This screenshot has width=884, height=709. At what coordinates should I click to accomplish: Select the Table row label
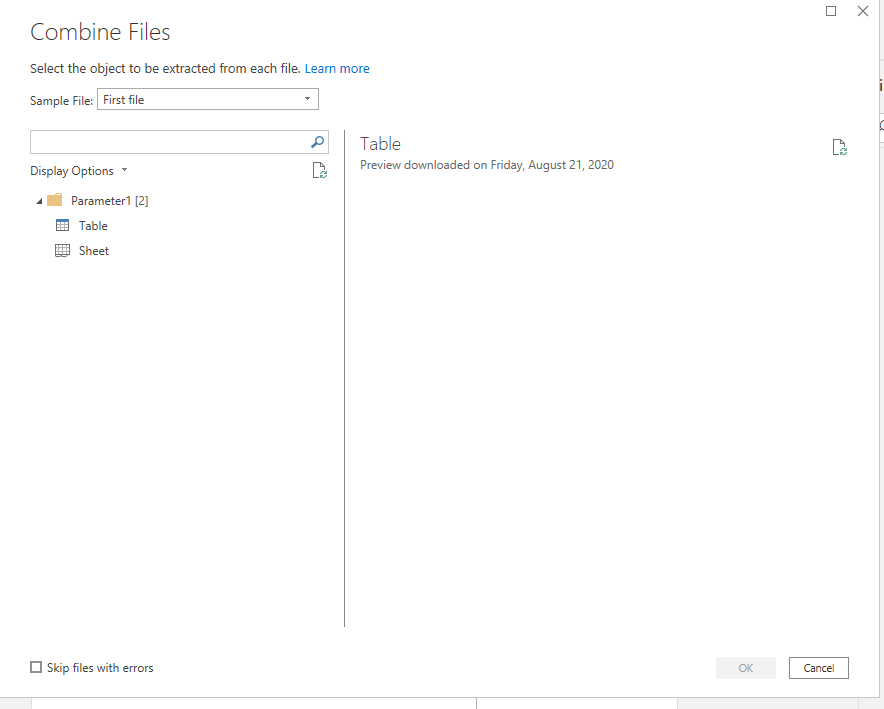coord(93,226)
